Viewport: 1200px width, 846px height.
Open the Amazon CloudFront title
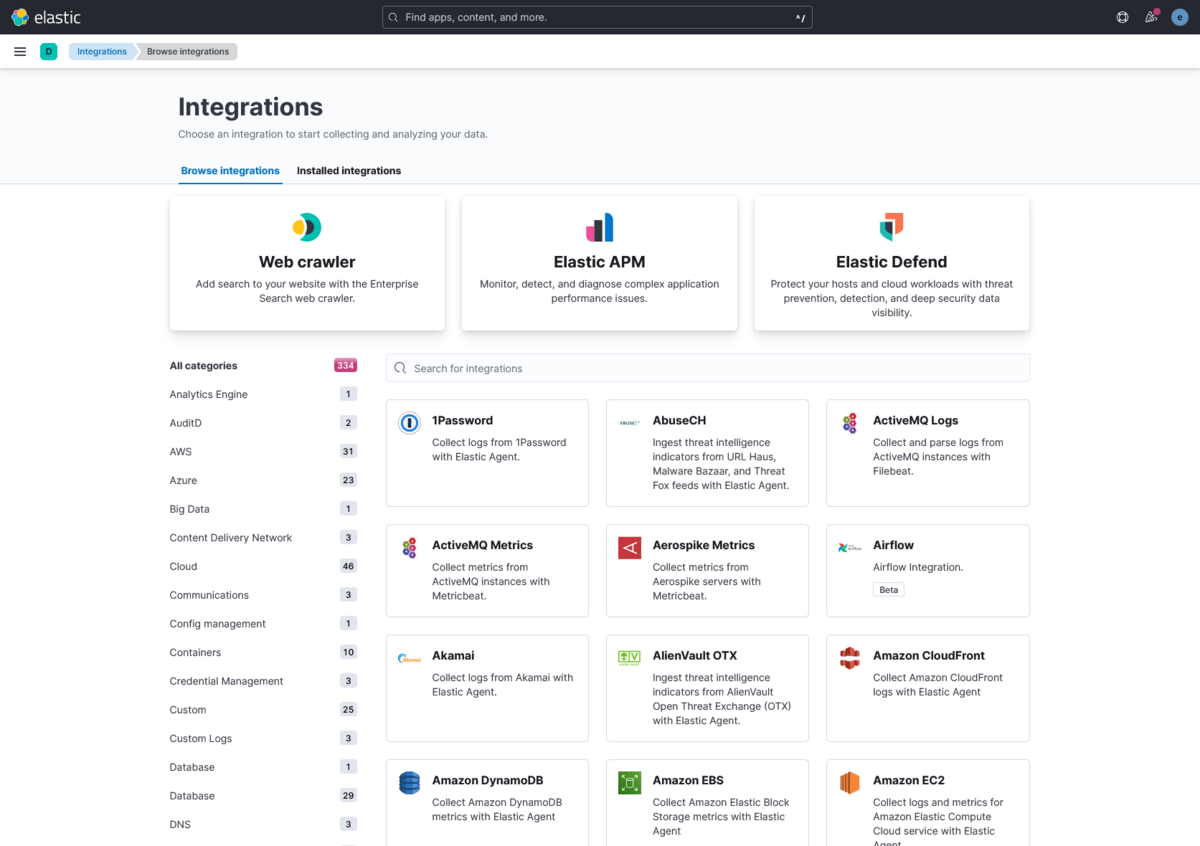coord(929,656)
